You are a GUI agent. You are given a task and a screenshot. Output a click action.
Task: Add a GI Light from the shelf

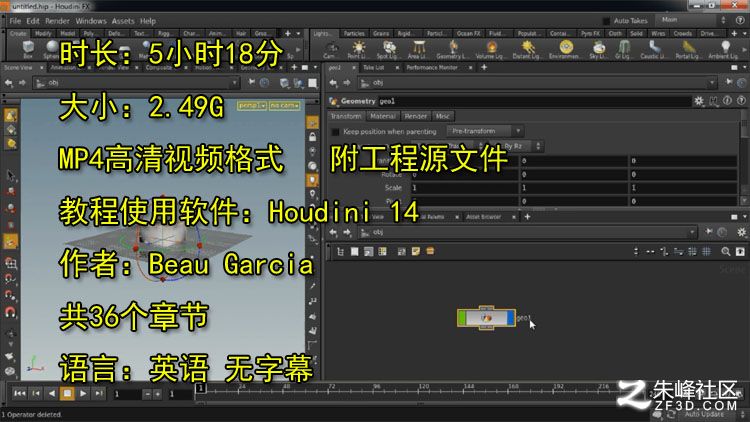pos(624,49)
